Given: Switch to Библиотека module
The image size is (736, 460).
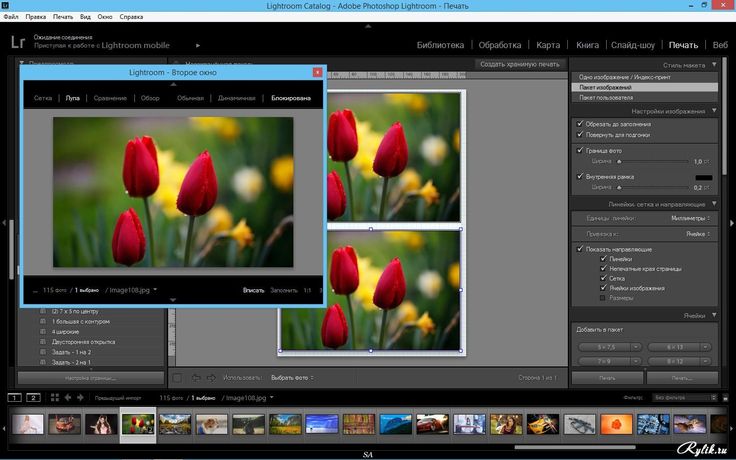Looking at the screenshot, I should point(440,45).
